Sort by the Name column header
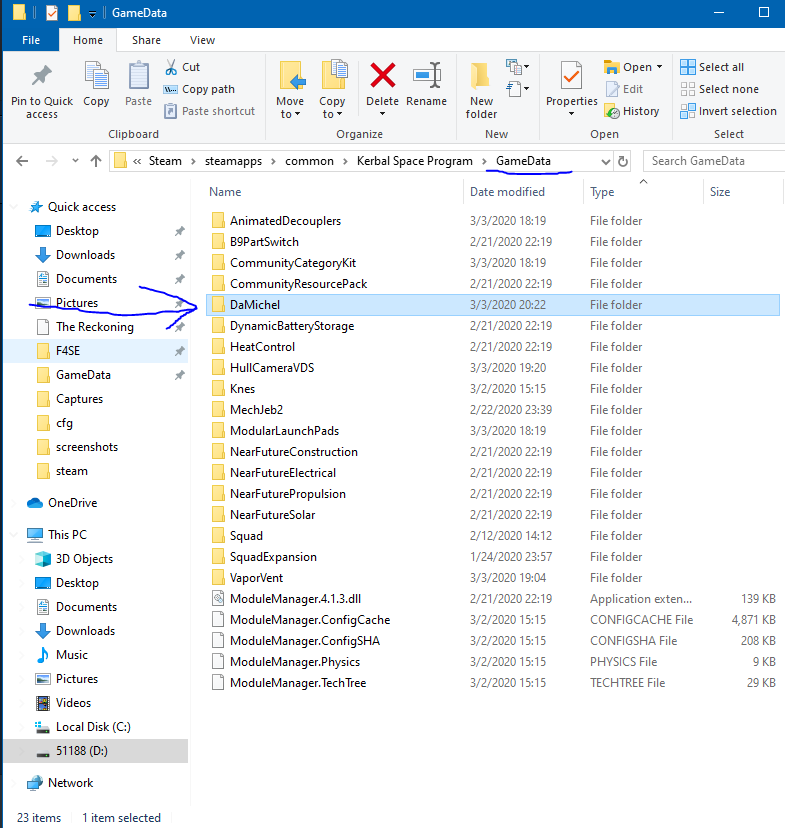 coord(225,192)
